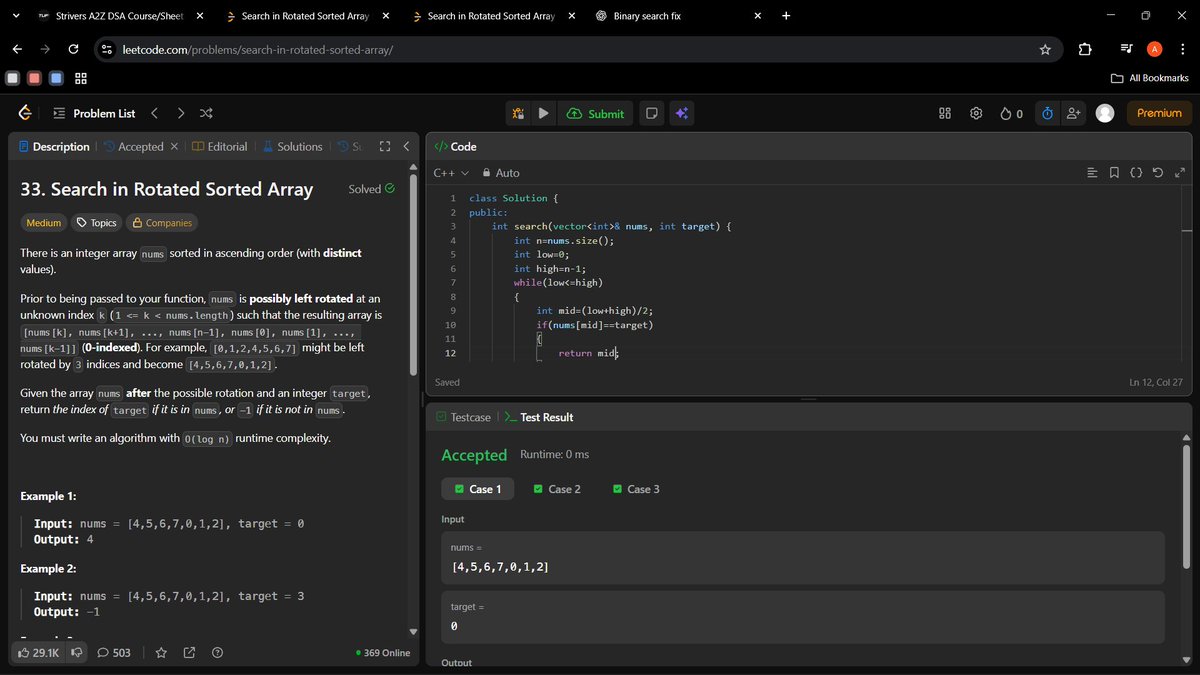Run the code with the play icon

[x=543, y=113]
